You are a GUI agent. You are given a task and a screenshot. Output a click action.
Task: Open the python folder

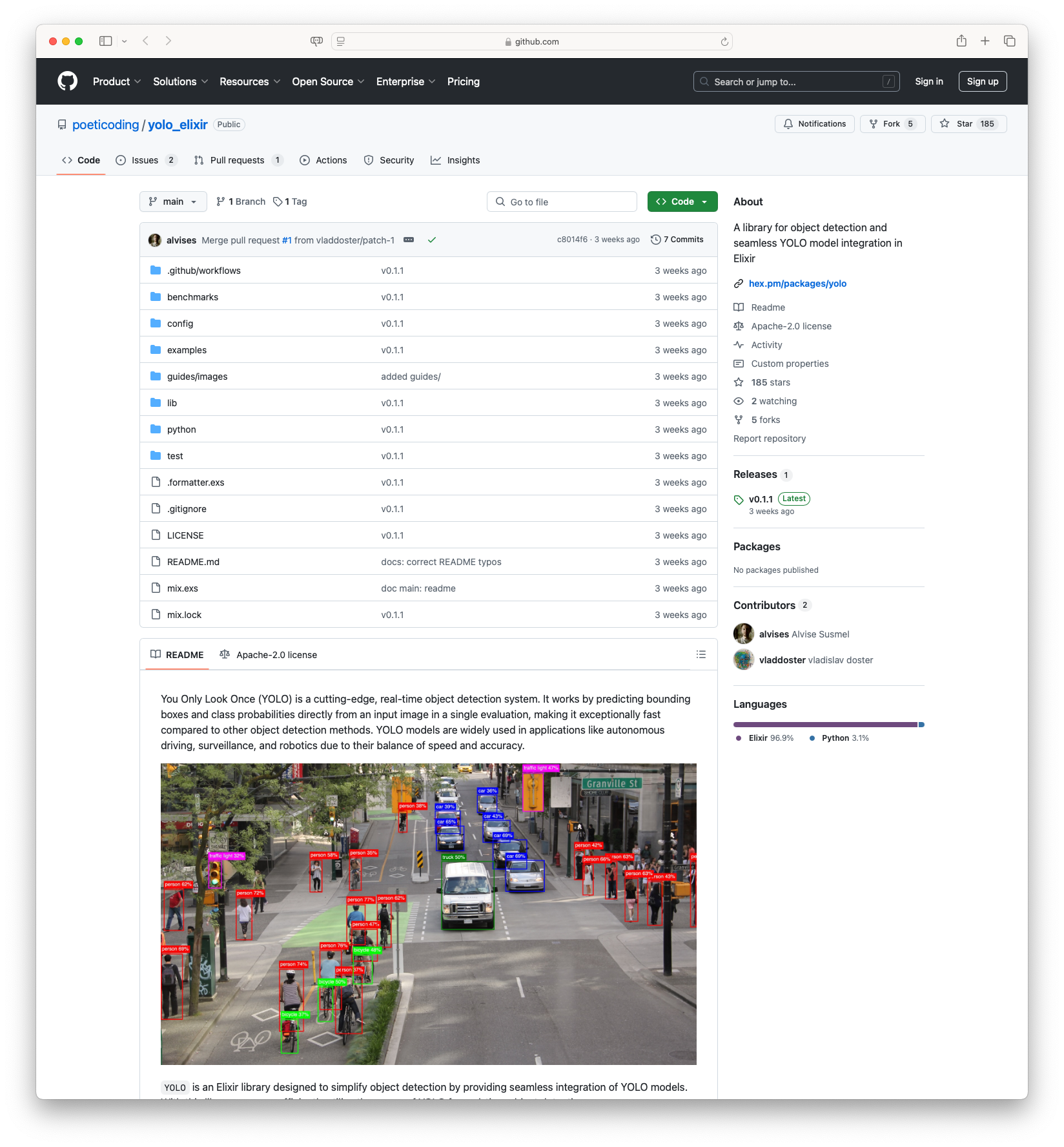(181, 429)
